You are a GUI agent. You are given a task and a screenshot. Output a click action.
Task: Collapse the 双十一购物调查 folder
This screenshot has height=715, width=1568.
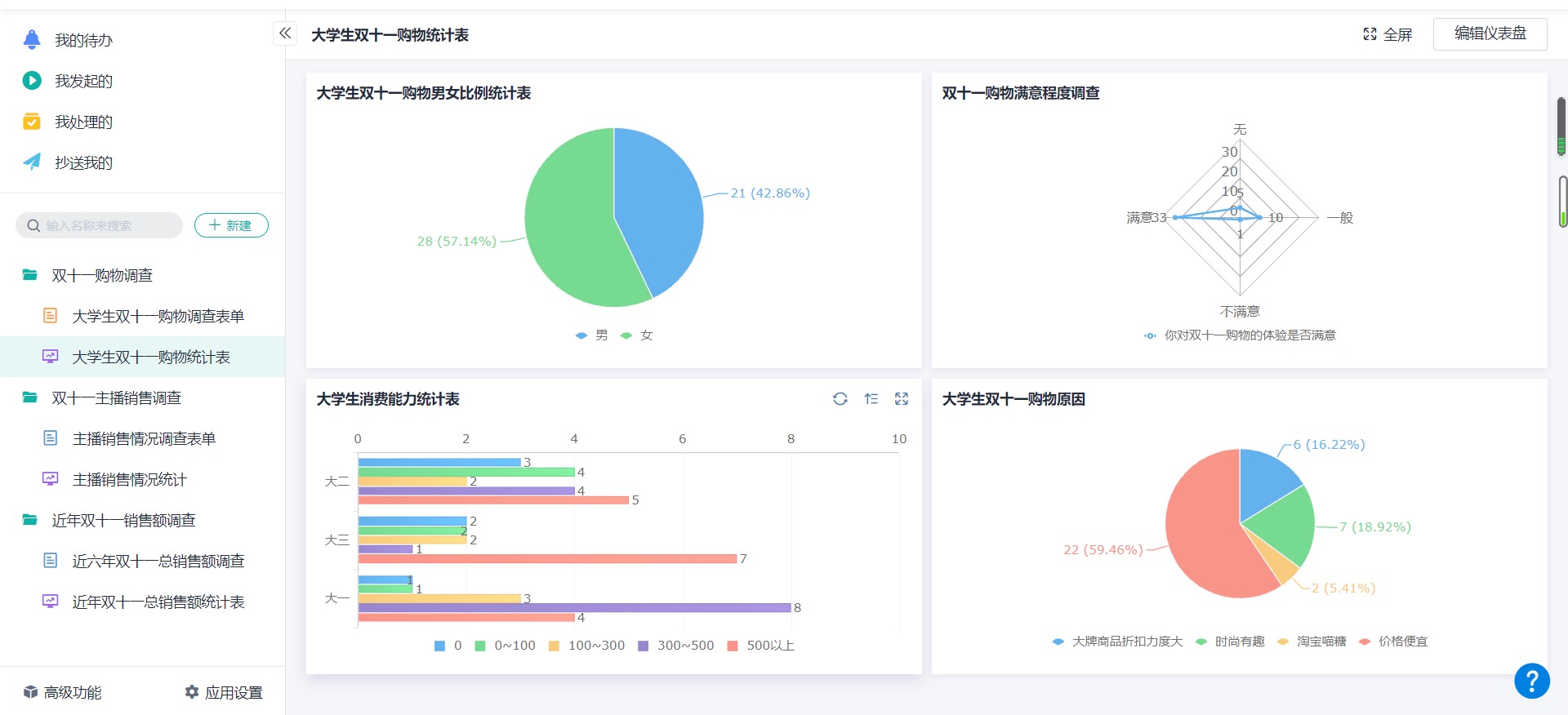click(102, 275)
